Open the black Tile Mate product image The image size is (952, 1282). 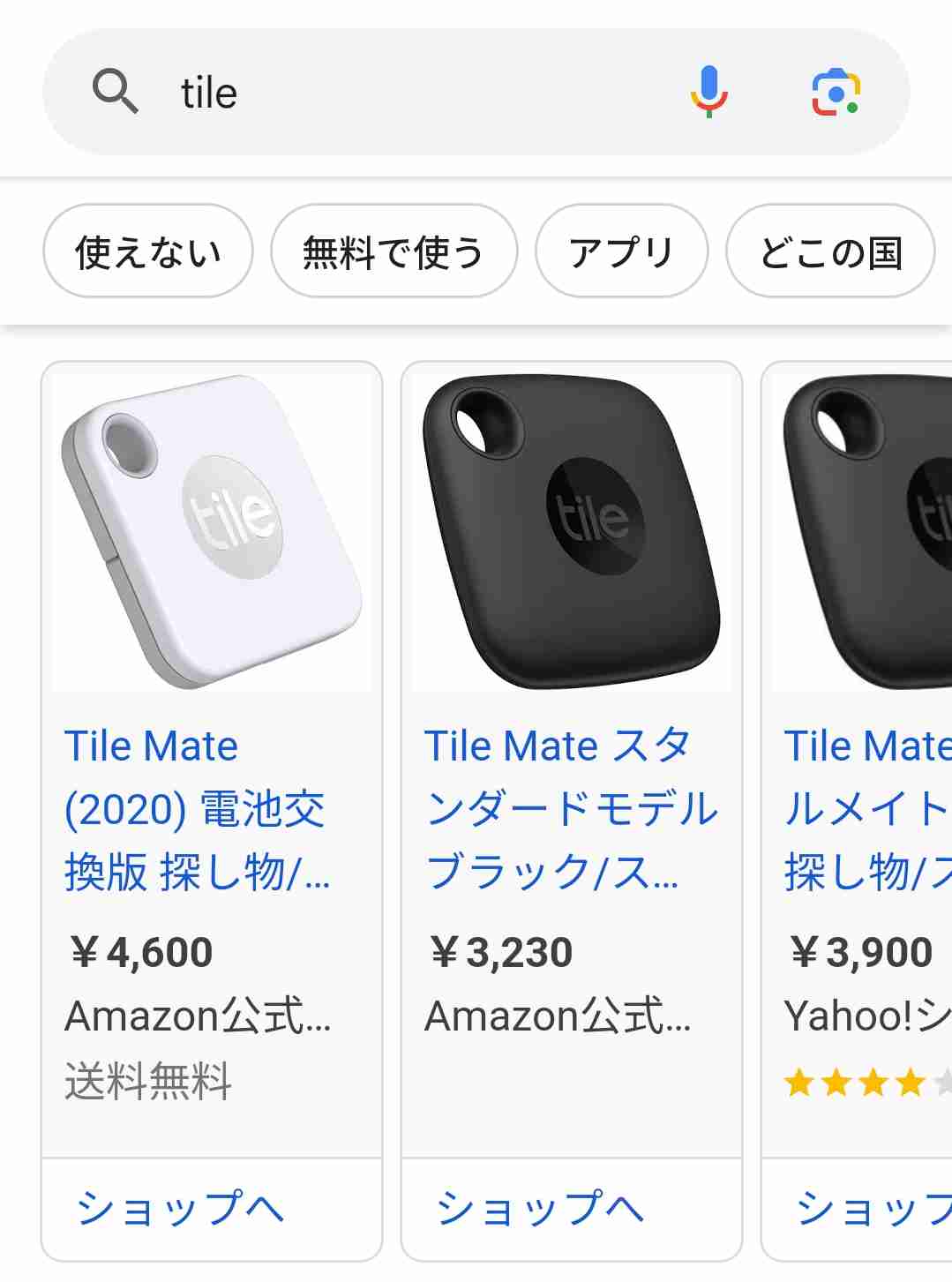coord(572,532)
